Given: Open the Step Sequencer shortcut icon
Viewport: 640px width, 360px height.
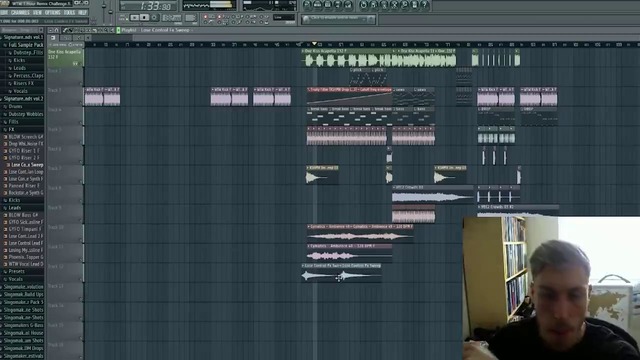Looking at the screenshot, I should tap(318, 5).
